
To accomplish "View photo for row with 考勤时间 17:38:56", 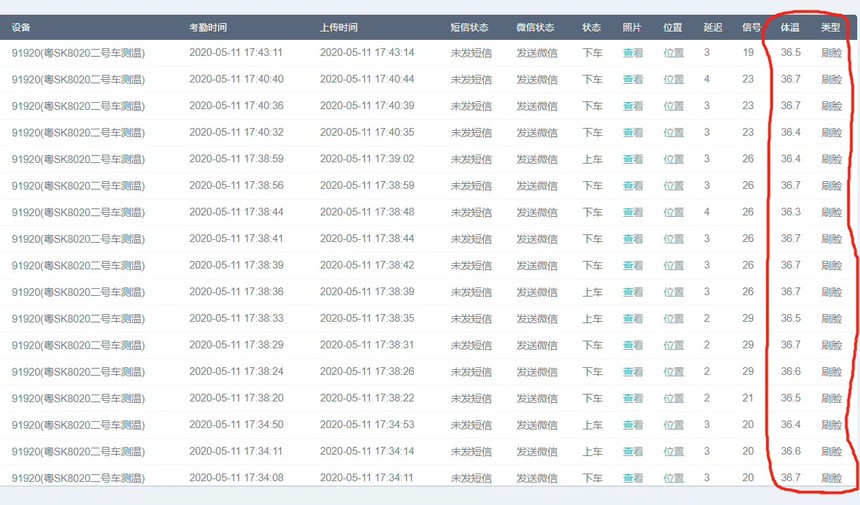I will [x=632, y=186].
